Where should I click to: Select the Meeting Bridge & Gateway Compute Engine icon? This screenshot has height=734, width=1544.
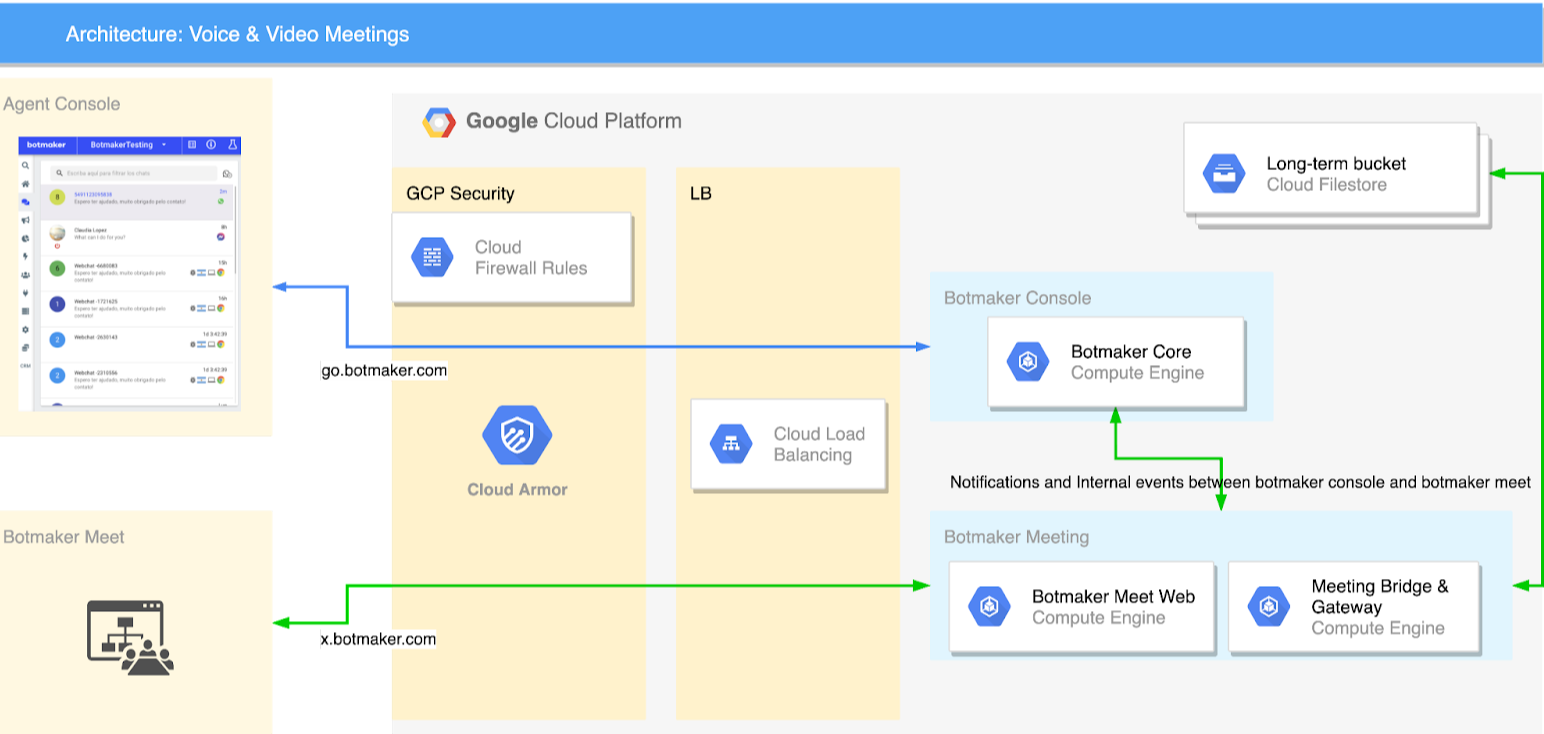(x=1269, y=606)
